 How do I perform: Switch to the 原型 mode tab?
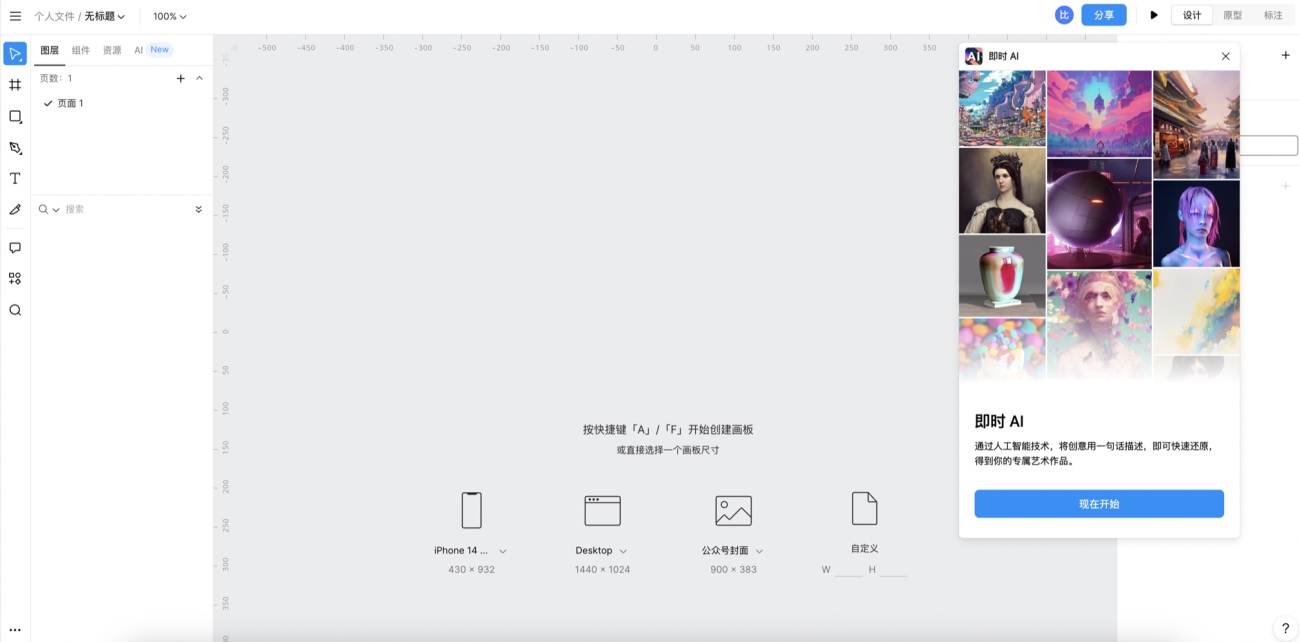coord(1235,15)
